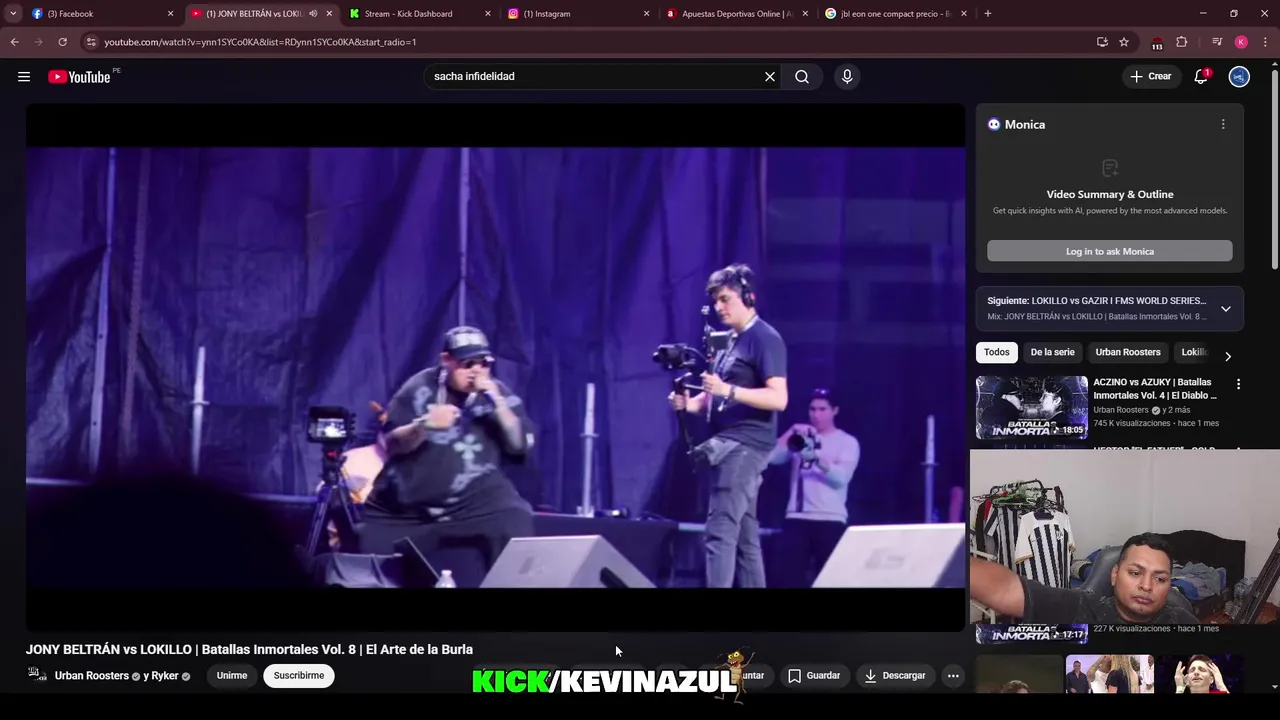Click the Suscribirme button
1280x720 pixels.
tap(299, 676)
